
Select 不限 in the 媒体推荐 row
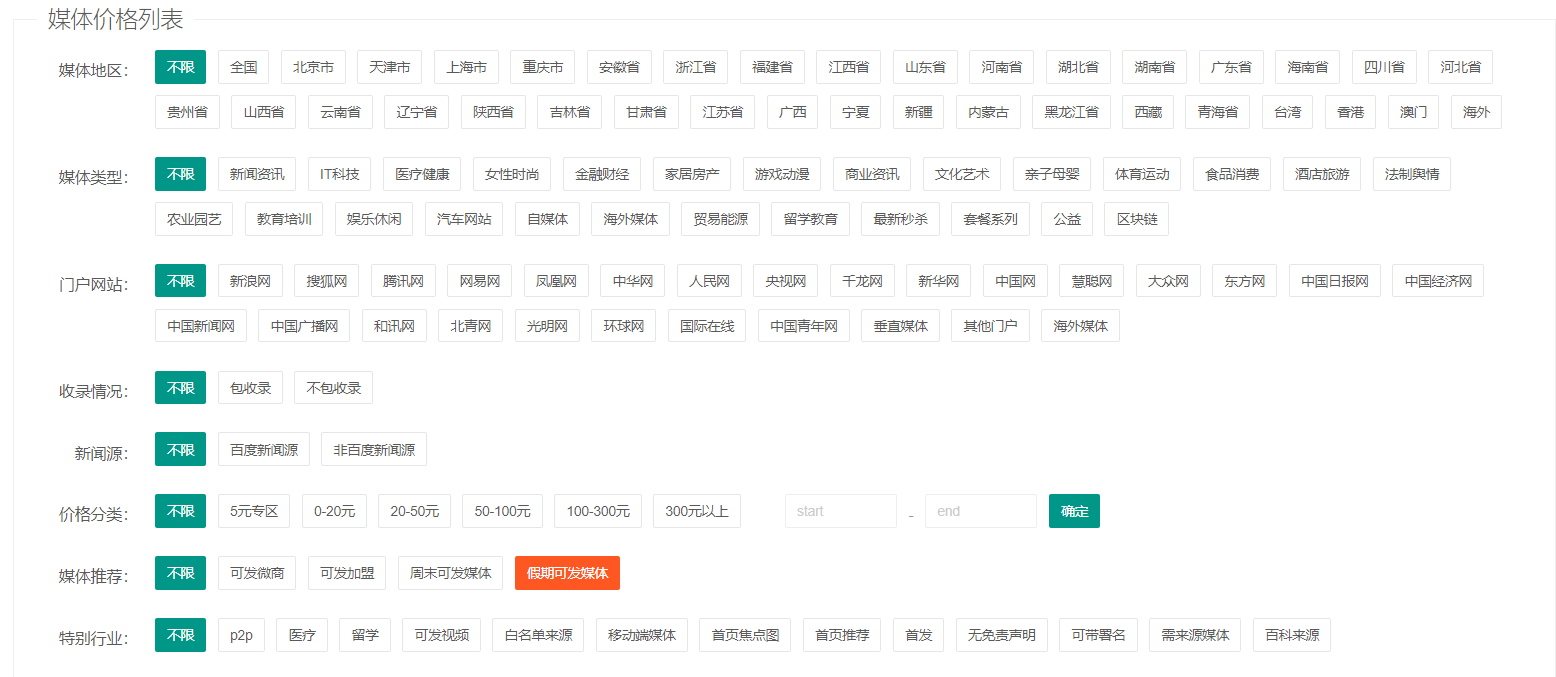point(180,573)
